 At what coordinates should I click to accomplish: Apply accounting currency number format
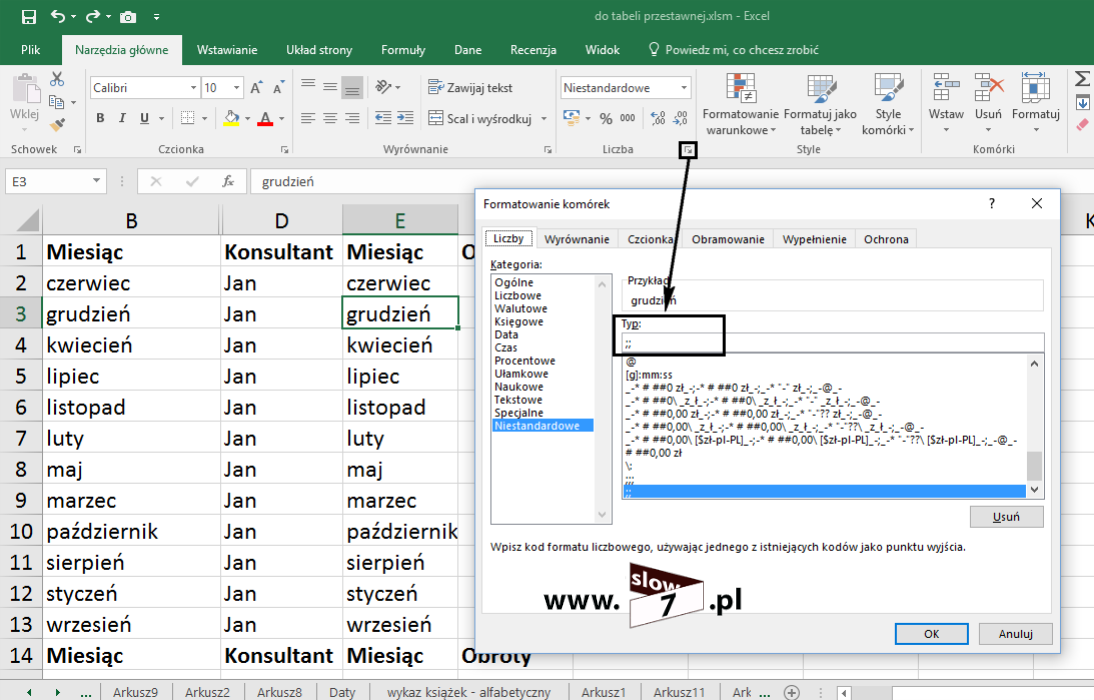571,118
